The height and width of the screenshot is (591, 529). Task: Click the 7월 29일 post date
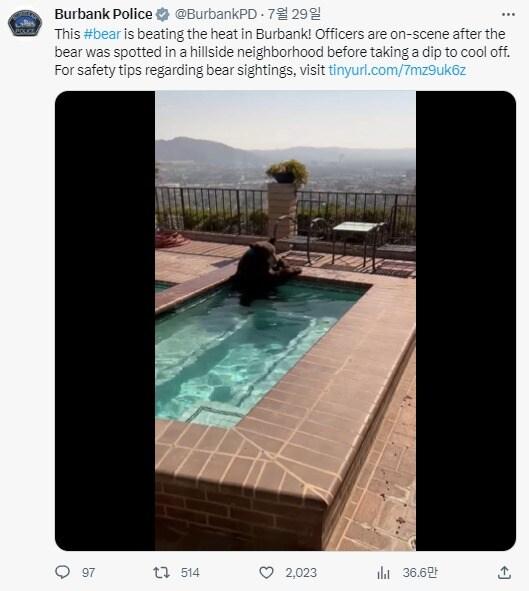tap(294, 14)
